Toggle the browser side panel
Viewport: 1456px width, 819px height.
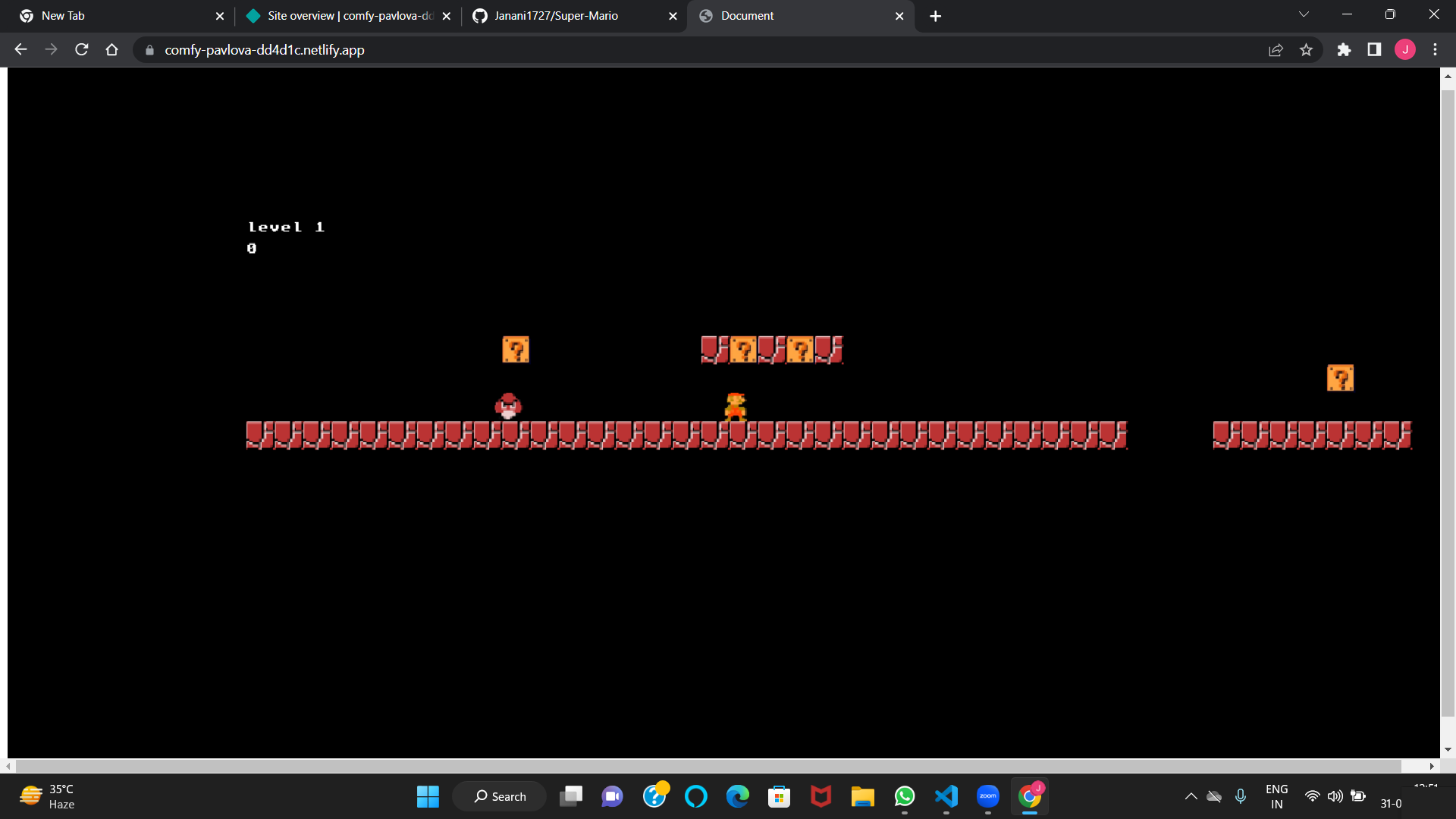coord(1374,49)
